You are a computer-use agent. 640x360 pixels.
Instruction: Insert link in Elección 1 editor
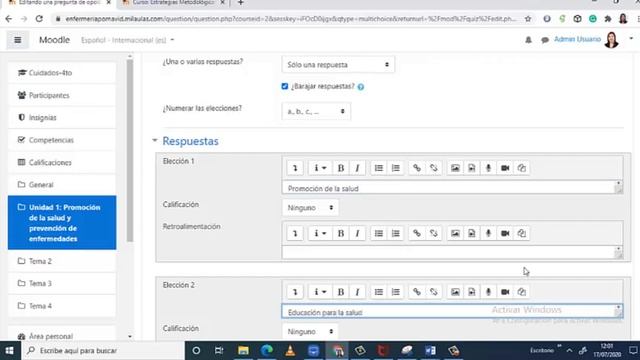(x=417, y=168)
